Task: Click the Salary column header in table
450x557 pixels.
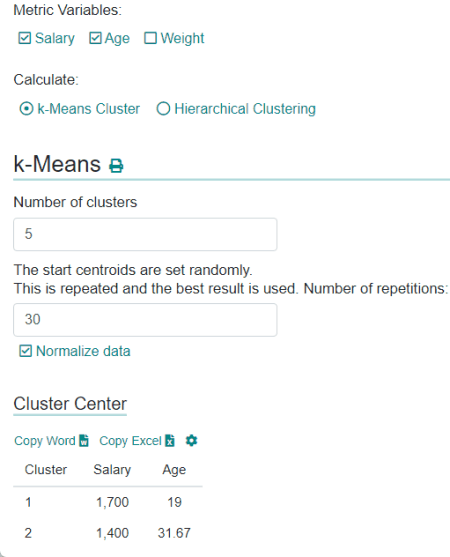Action: 112,470
